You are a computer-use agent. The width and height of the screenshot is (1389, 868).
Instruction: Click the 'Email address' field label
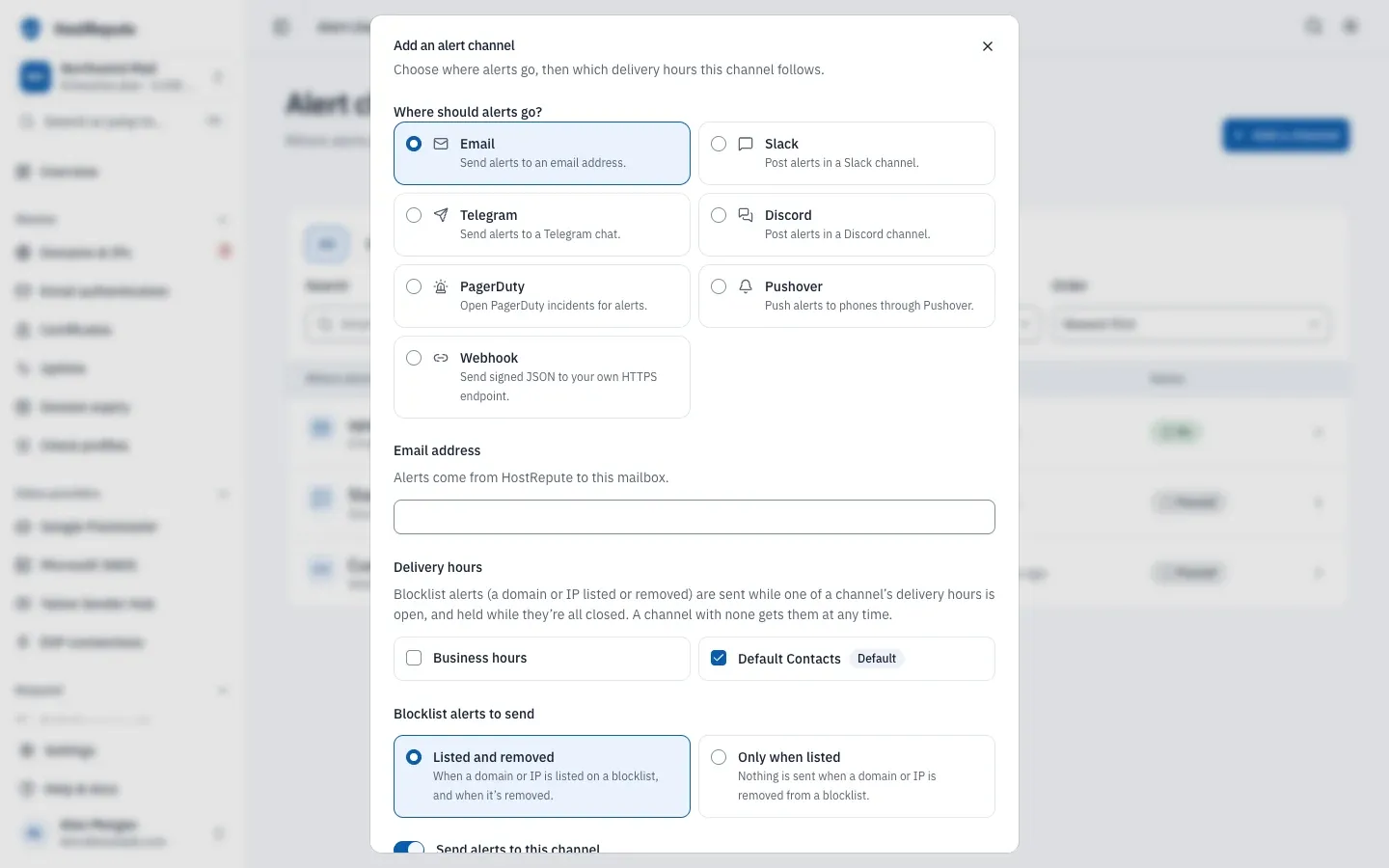tap(437, 450)
